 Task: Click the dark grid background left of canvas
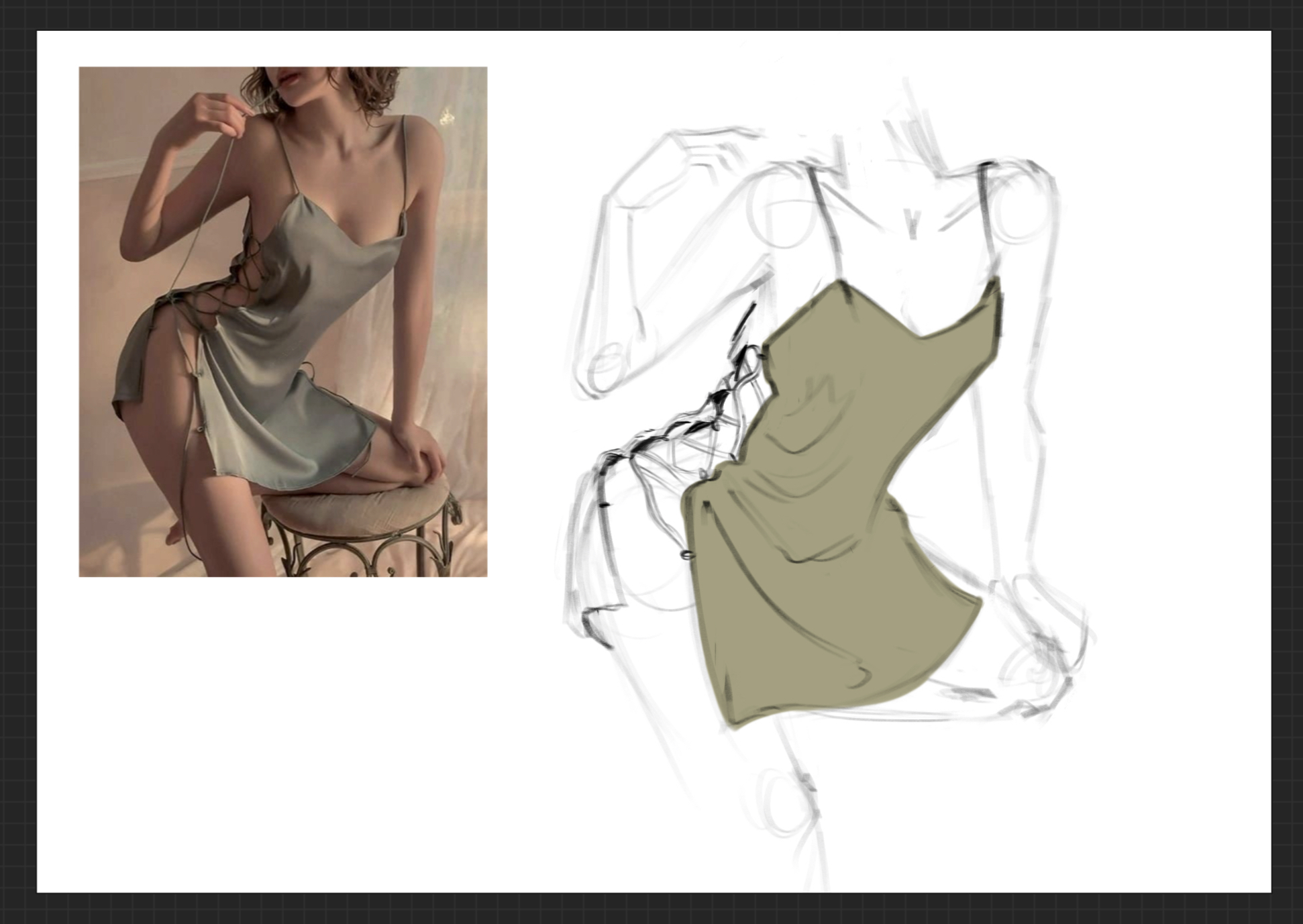point(17,462)
